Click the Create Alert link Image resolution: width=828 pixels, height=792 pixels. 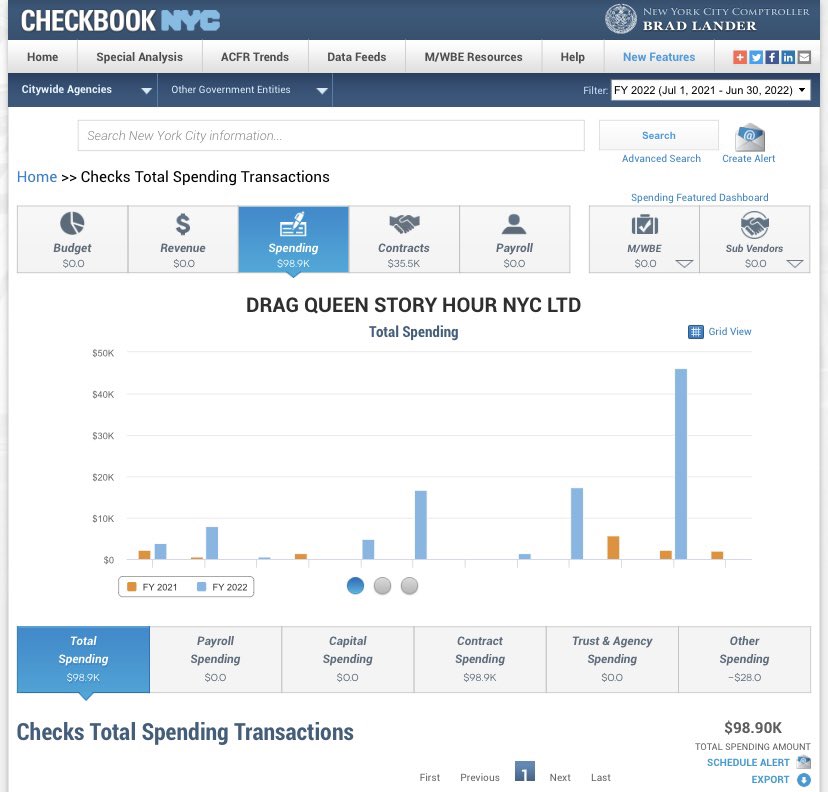pyautogui.click(x=748, y=158)
